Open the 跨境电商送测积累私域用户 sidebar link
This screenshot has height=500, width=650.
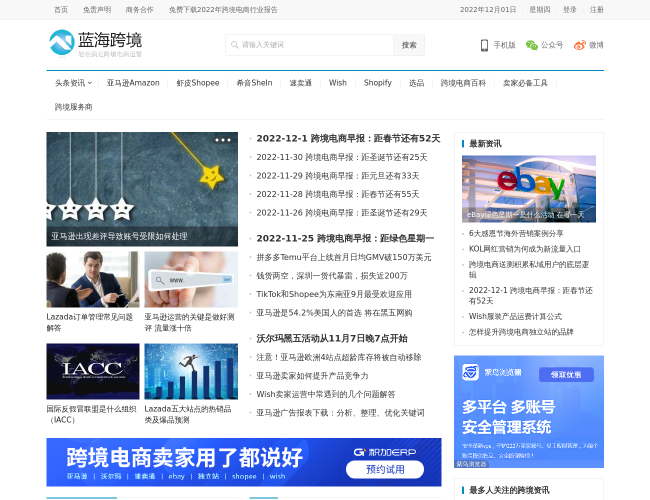[529, 269]
